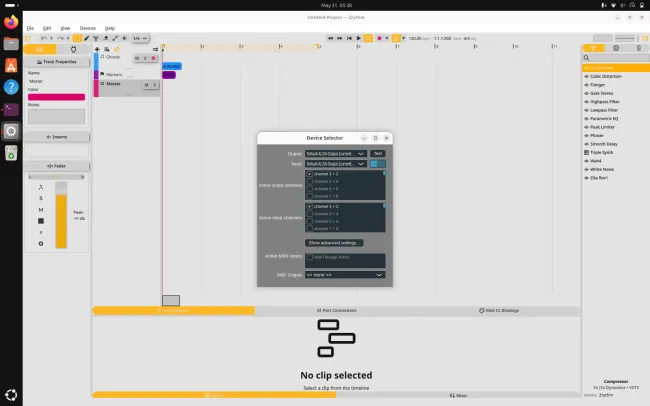
Task: Open the orange track inspector tab
Action: click(40, 49)
